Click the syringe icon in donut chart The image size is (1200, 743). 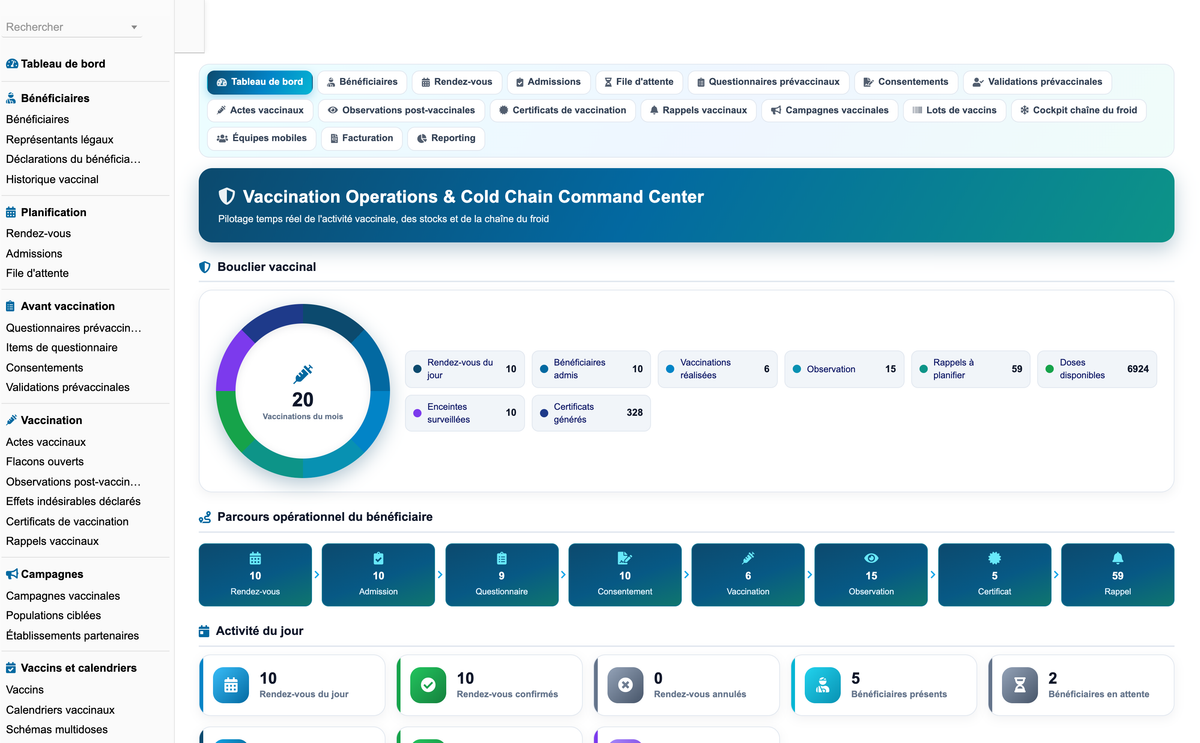click(303, 375)
